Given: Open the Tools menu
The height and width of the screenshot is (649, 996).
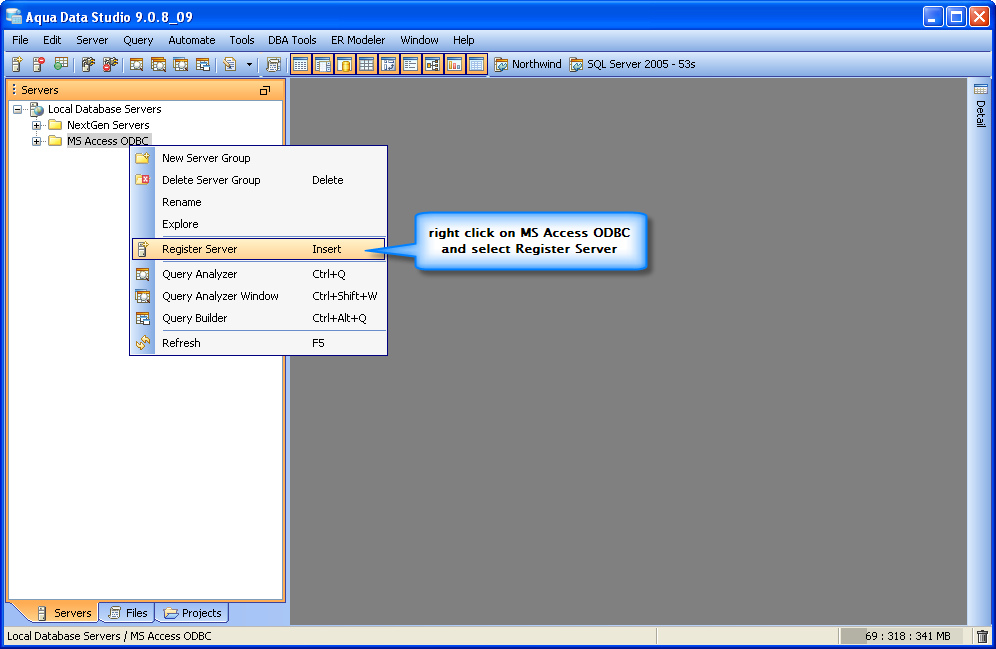Looking at the screenshot, I should tap(242, 40).
